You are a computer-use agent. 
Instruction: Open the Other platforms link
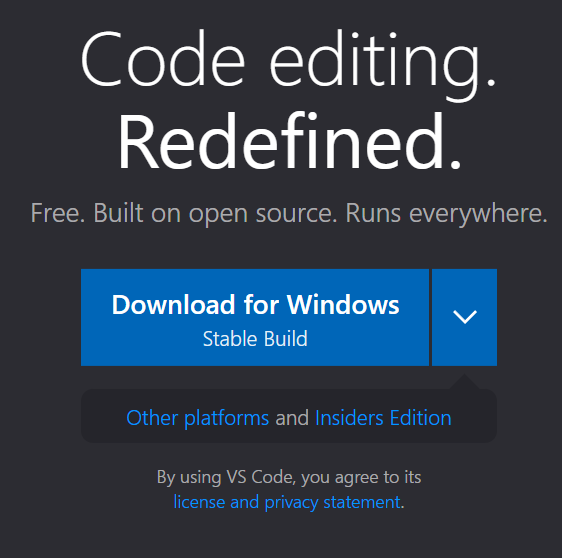coord(197,418)
